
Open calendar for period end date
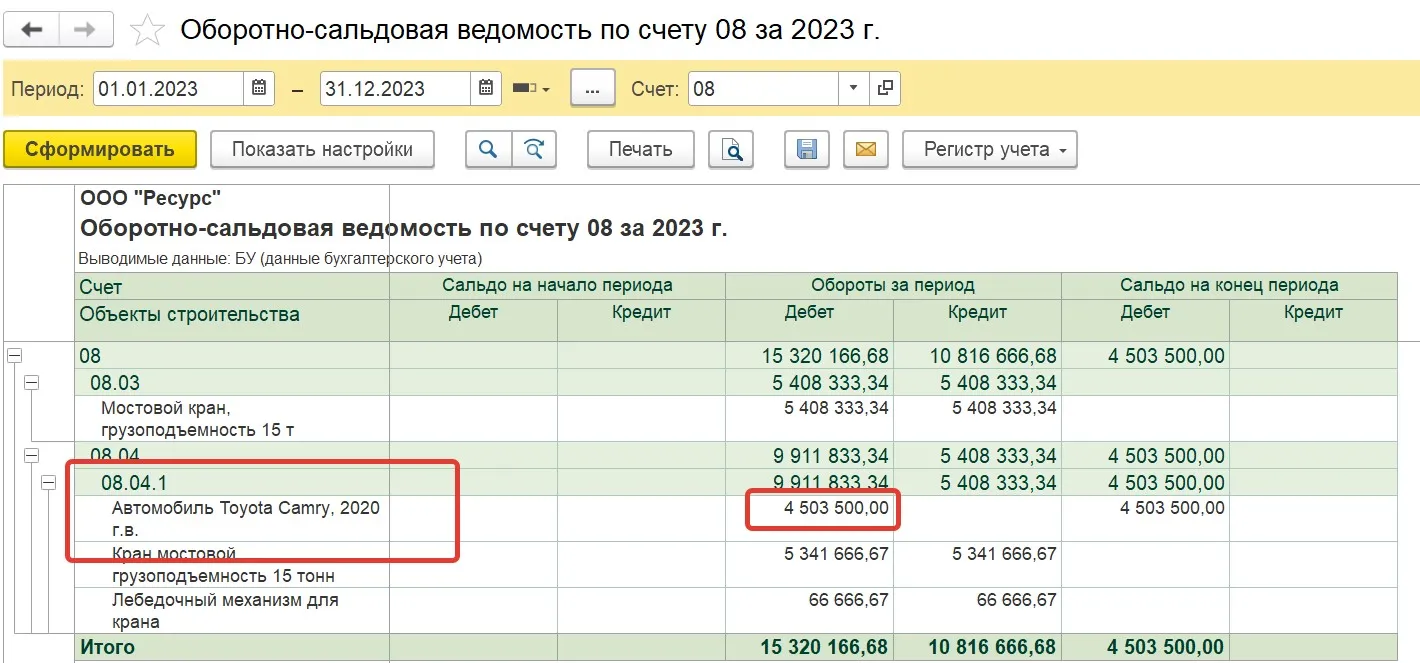[485, 88]
